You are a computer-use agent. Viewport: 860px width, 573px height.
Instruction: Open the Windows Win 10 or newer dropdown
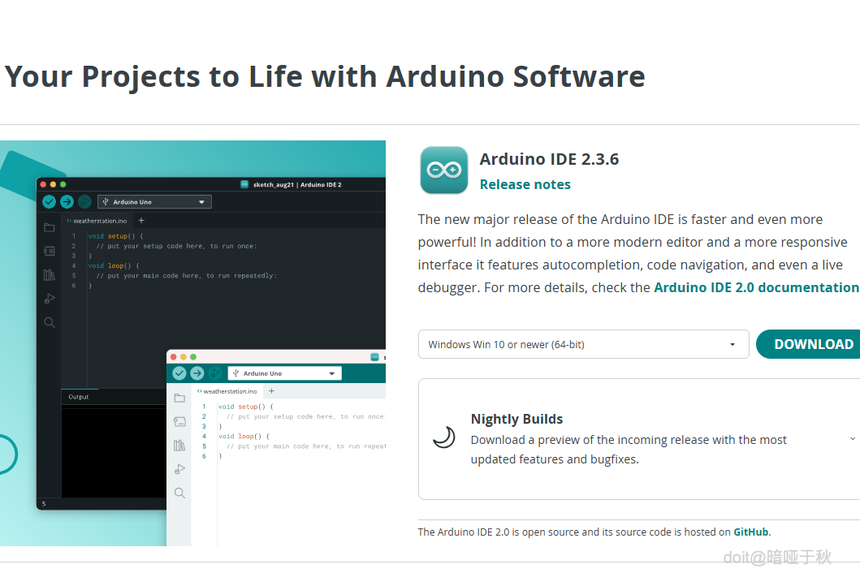[x=584, y=344]
